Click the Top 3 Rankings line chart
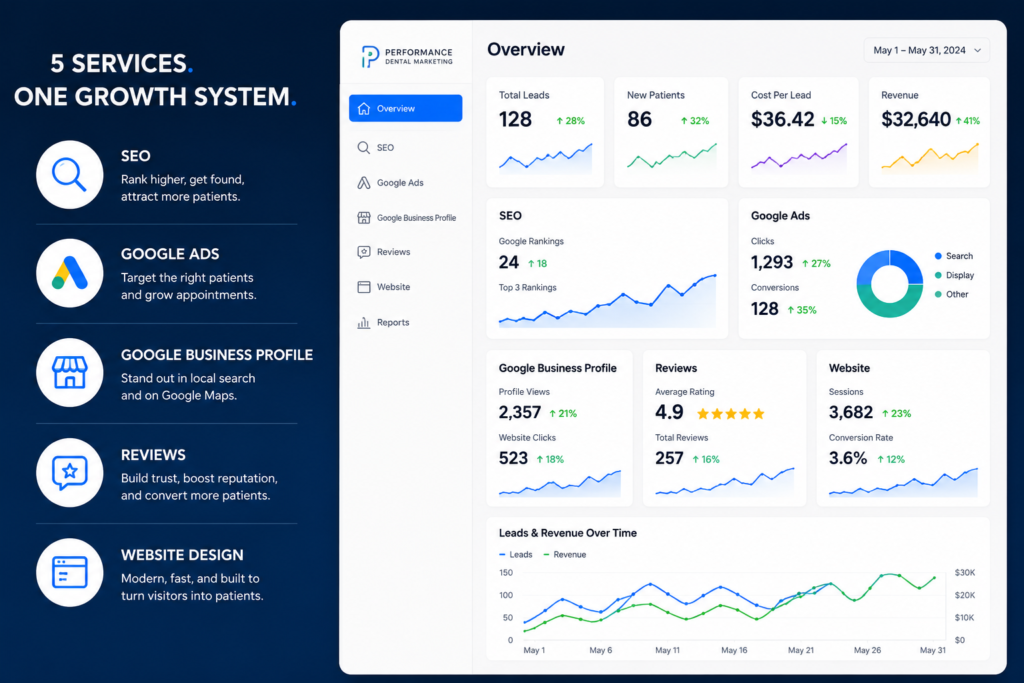Viewport: 1024px width, 683px height. tap(607, 301)
